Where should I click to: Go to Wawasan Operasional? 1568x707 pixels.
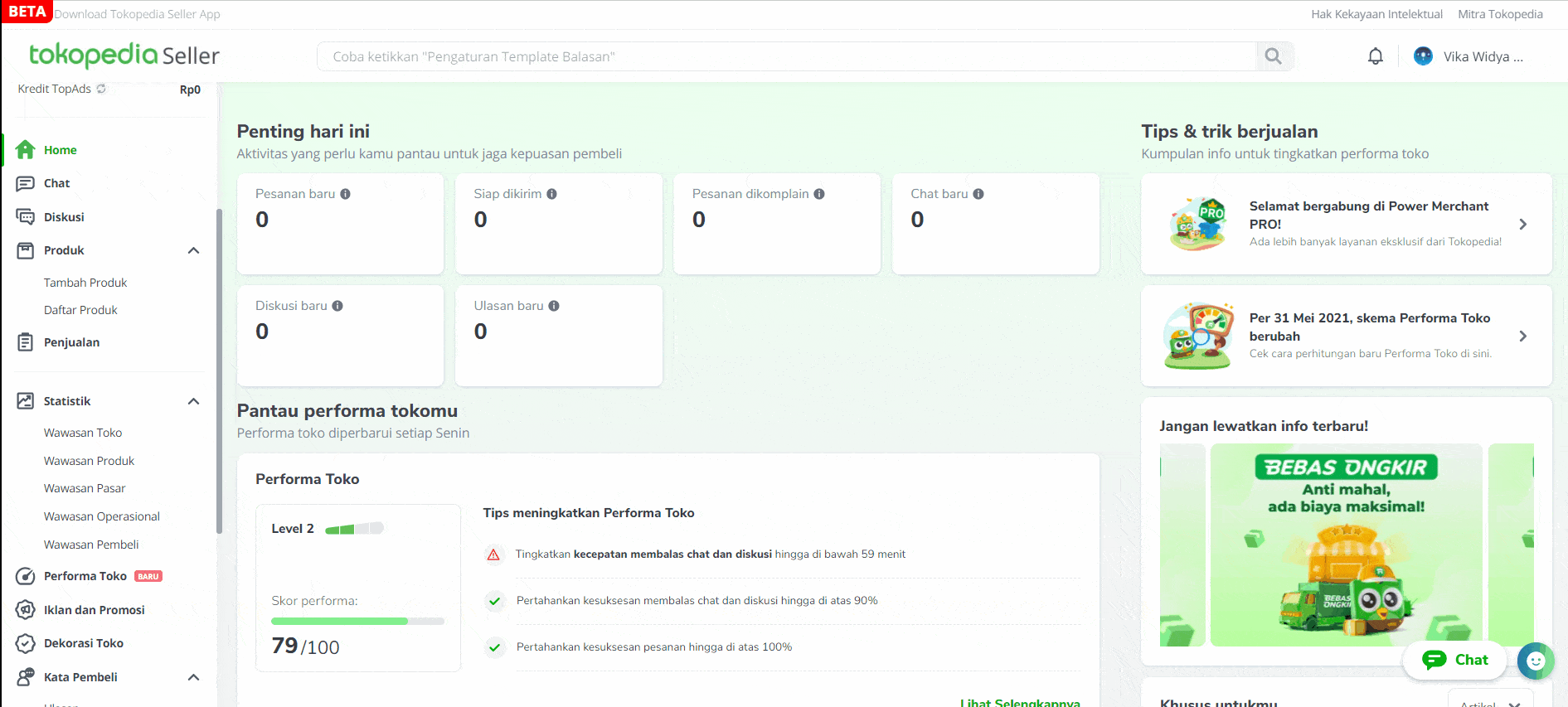(102, 516)
